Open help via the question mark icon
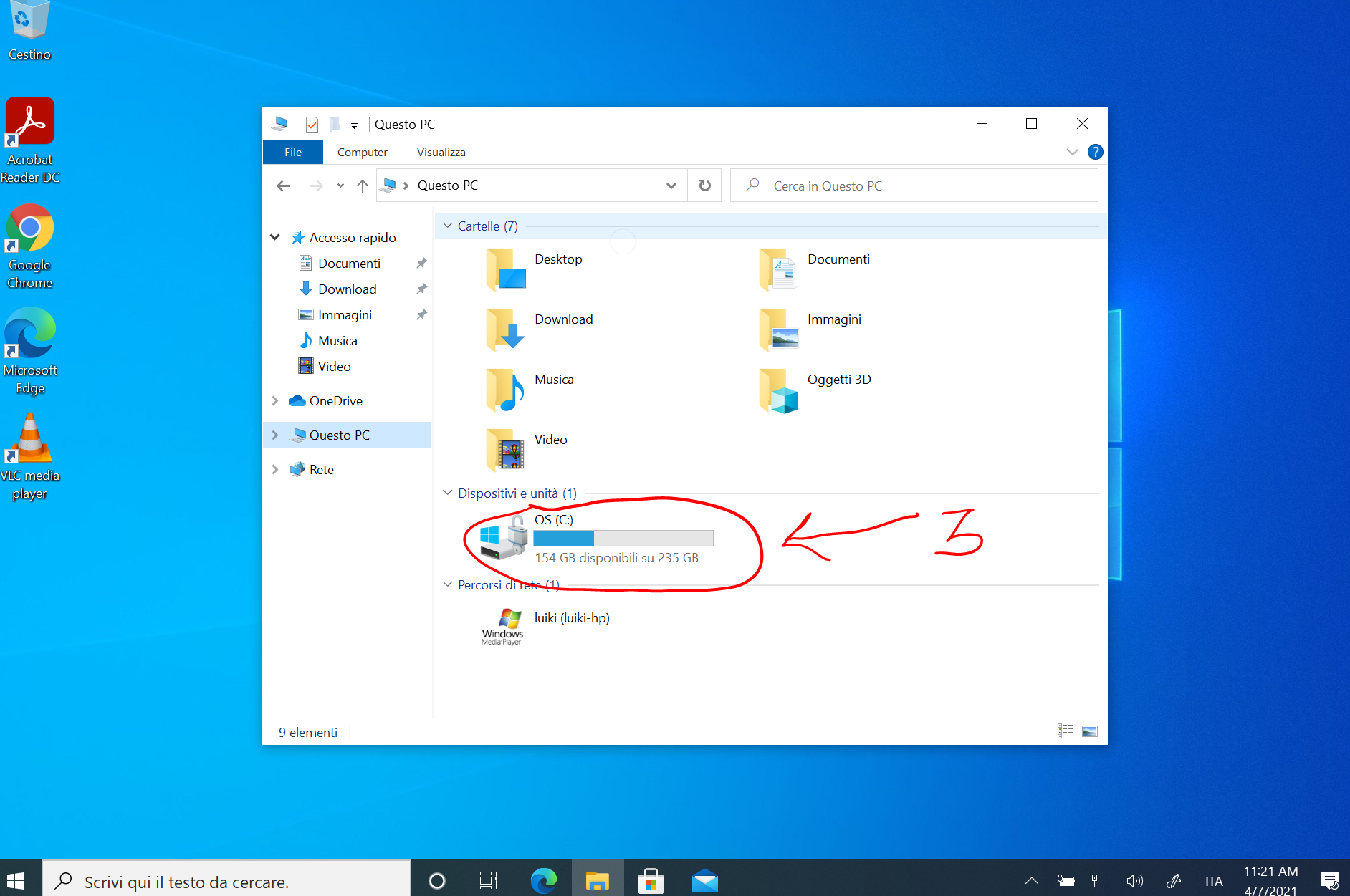The image size is (1350, 896). click(x=1096, y=151)
